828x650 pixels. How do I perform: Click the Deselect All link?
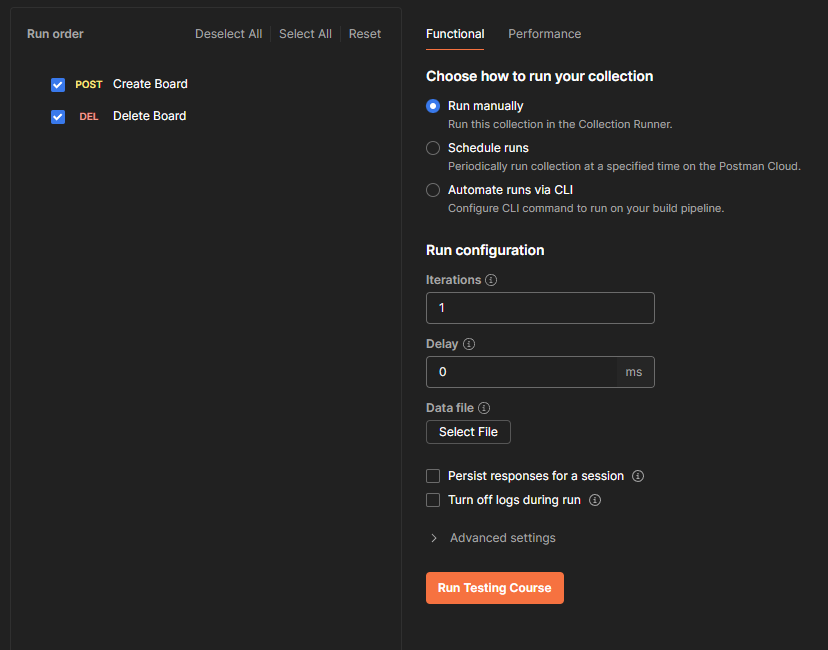[x=228, y=34]
